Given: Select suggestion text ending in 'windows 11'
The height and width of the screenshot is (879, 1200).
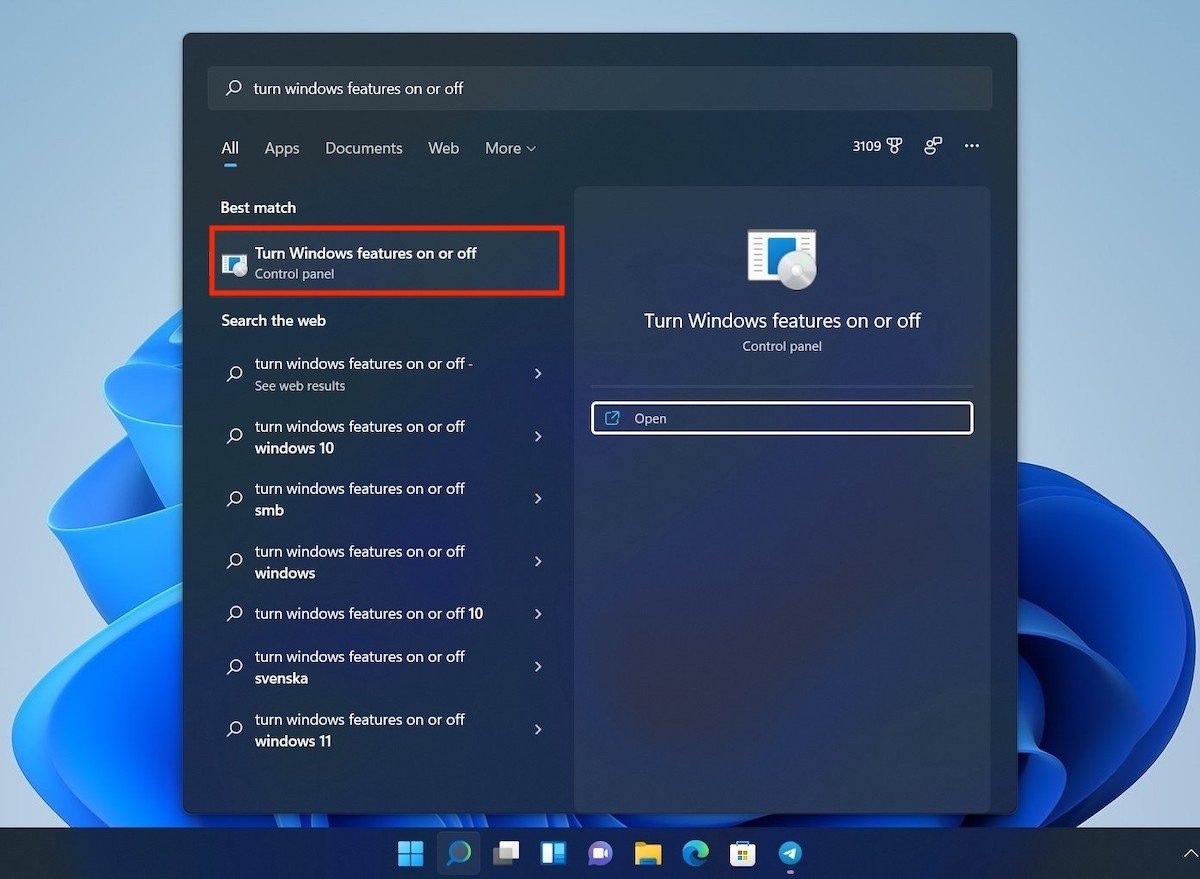Looking at the screenshot, I should pos(360,730).
